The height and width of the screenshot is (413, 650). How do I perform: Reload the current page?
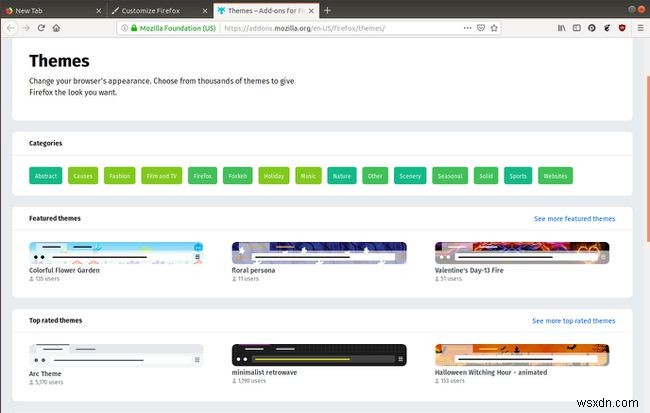(x=41, y=28)
